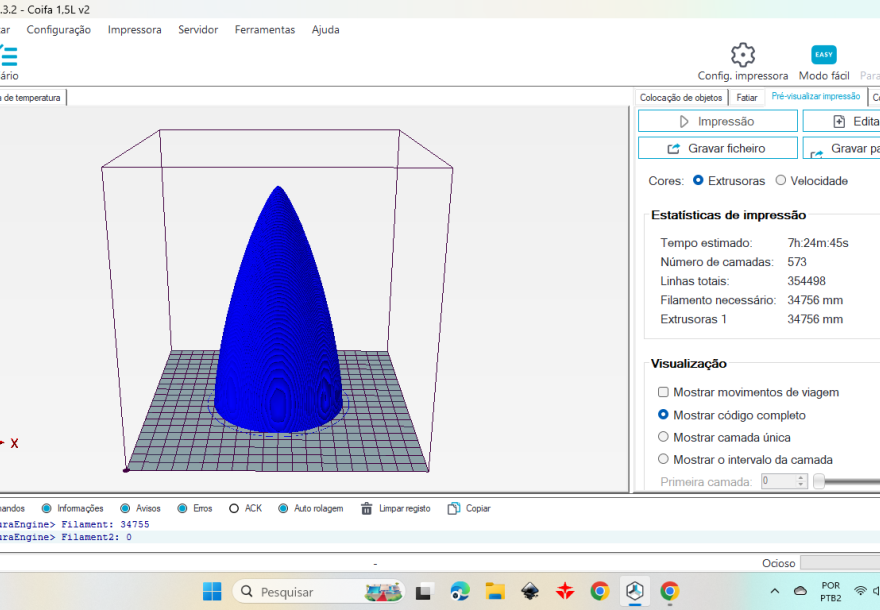The height and width of the screenshot is (610, 880).
Task: Open Inkscape from the taskbar
Action: coord(530,591)
